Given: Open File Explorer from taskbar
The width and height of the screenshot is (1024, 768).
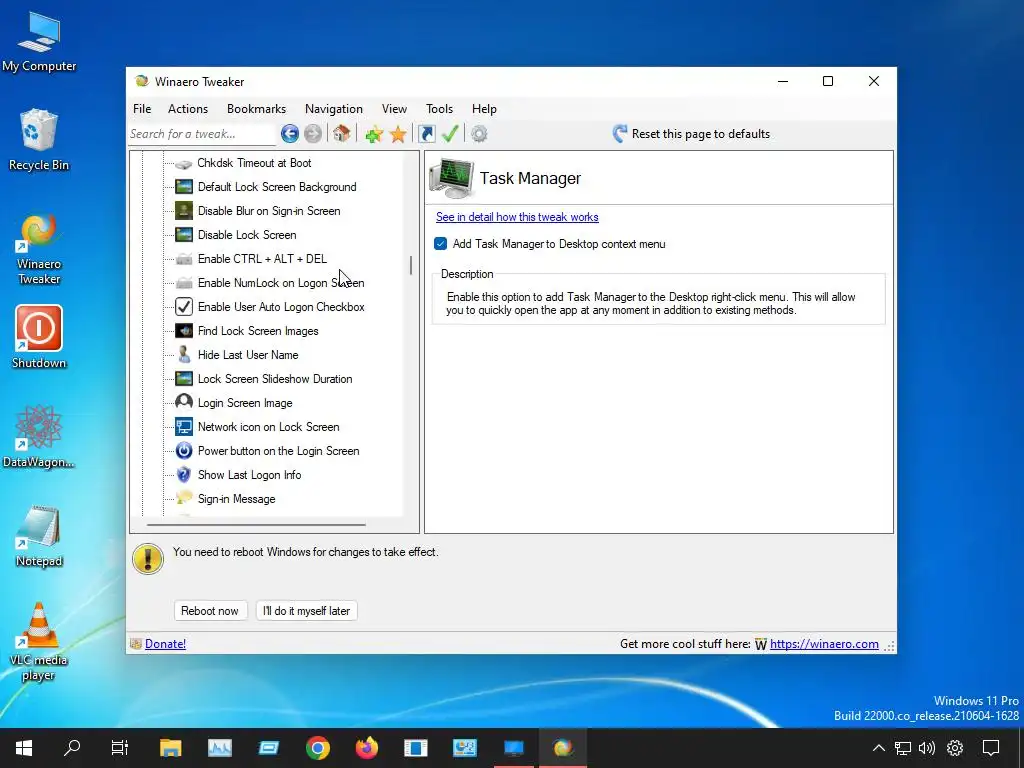Looking at the screenshot, I should (170, 748).
